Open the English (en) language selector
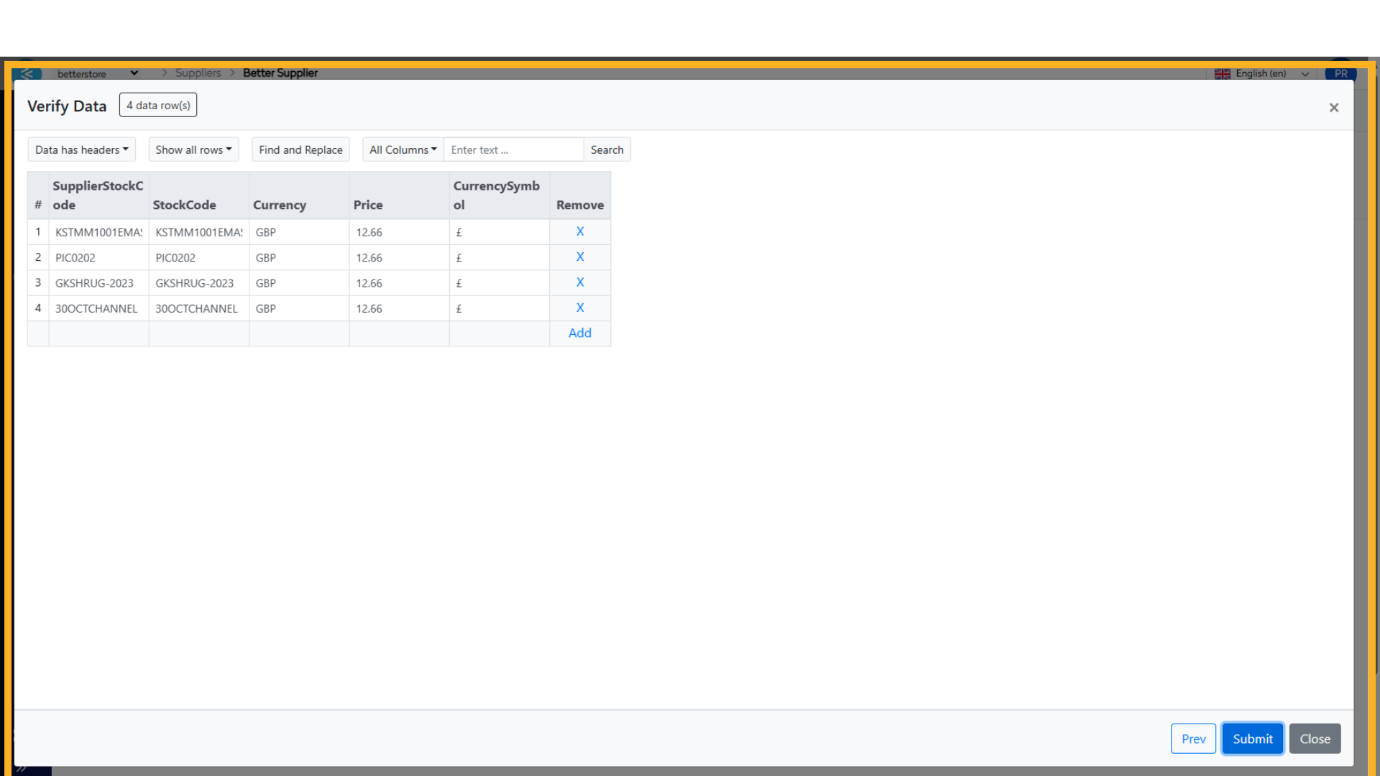 [x=1262, y=74]
